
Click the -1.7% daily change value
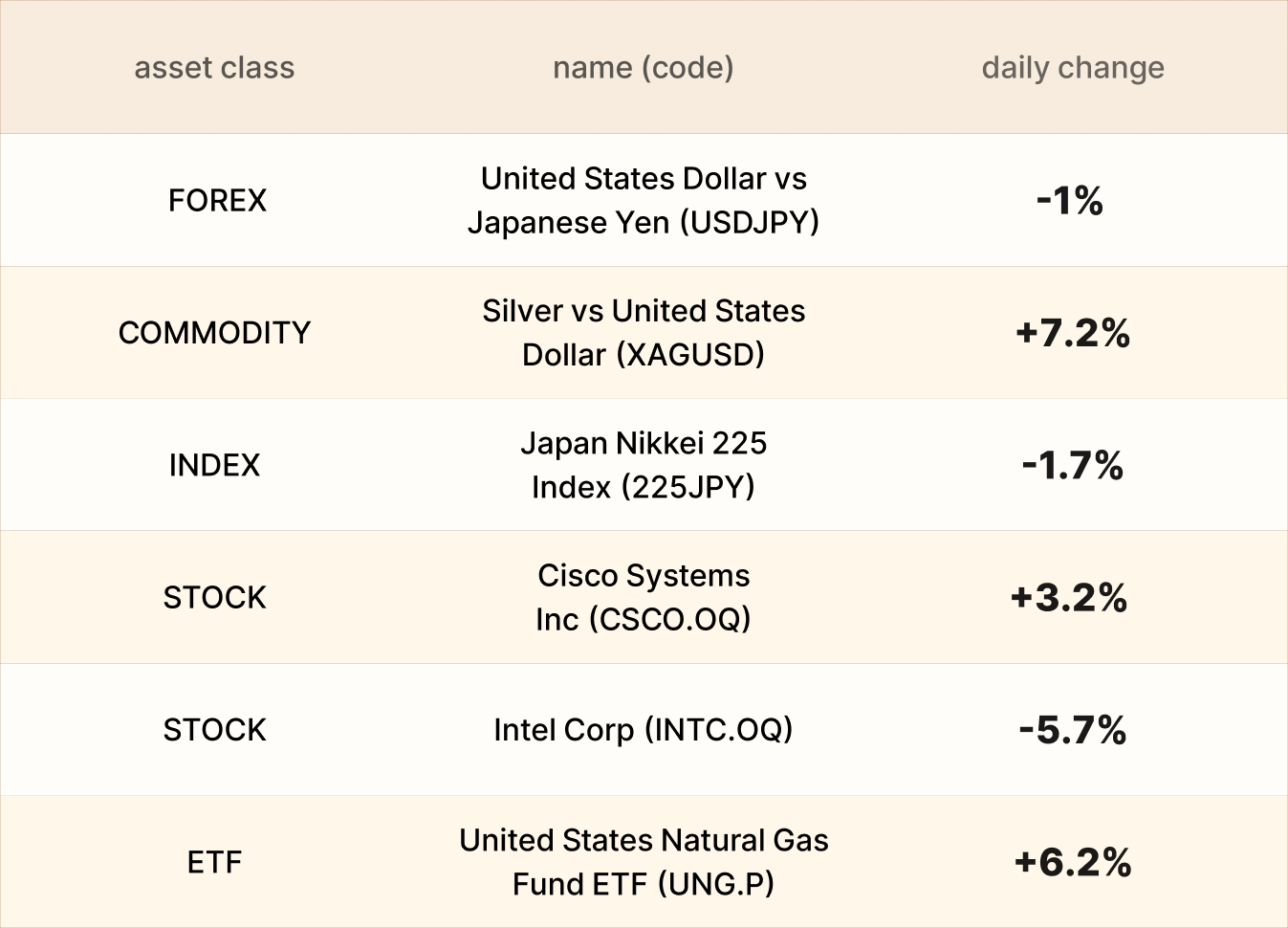tap(1072, 465)
